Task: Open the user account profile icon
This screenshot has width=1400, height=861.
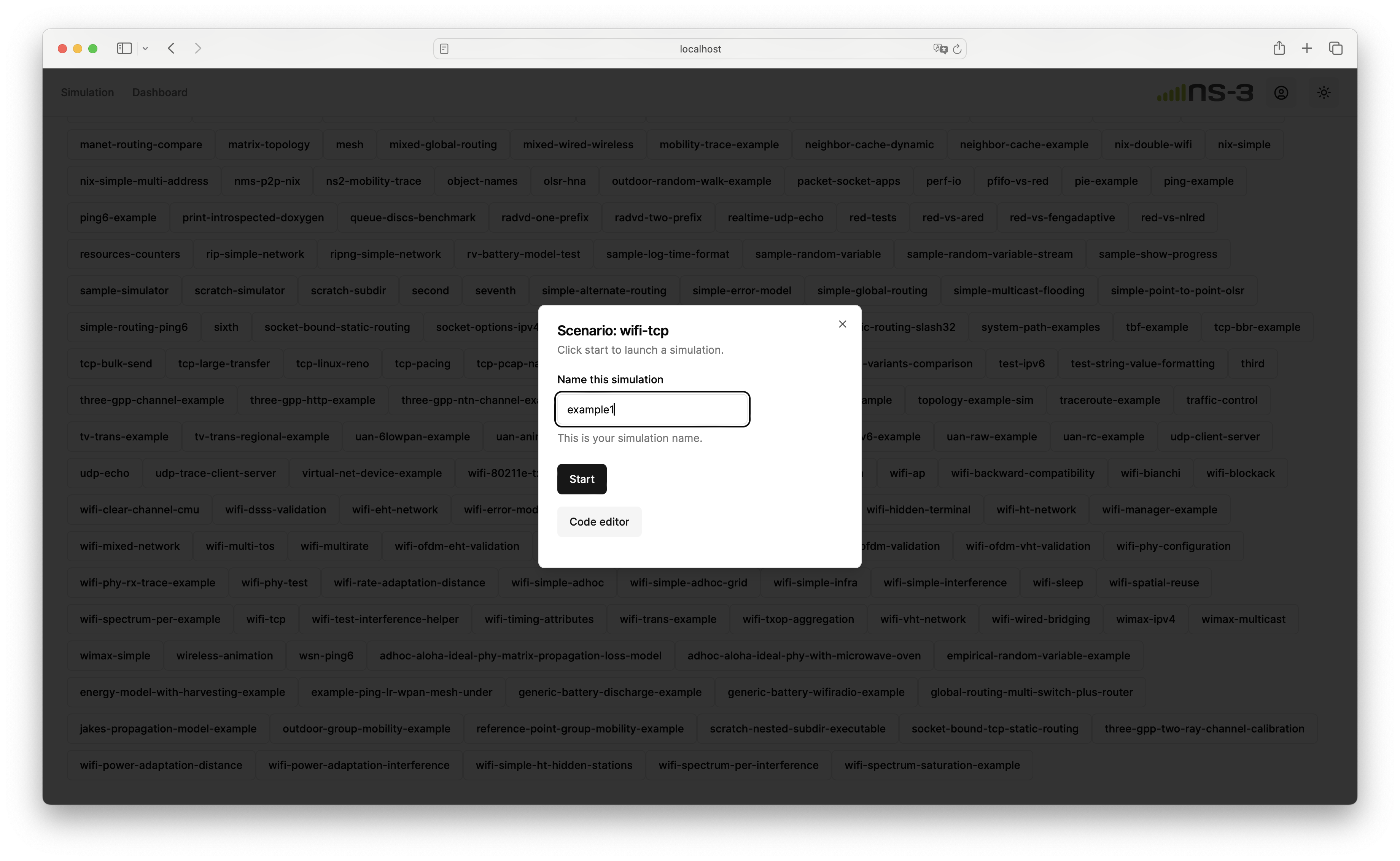Action: tap(1281, 92)
